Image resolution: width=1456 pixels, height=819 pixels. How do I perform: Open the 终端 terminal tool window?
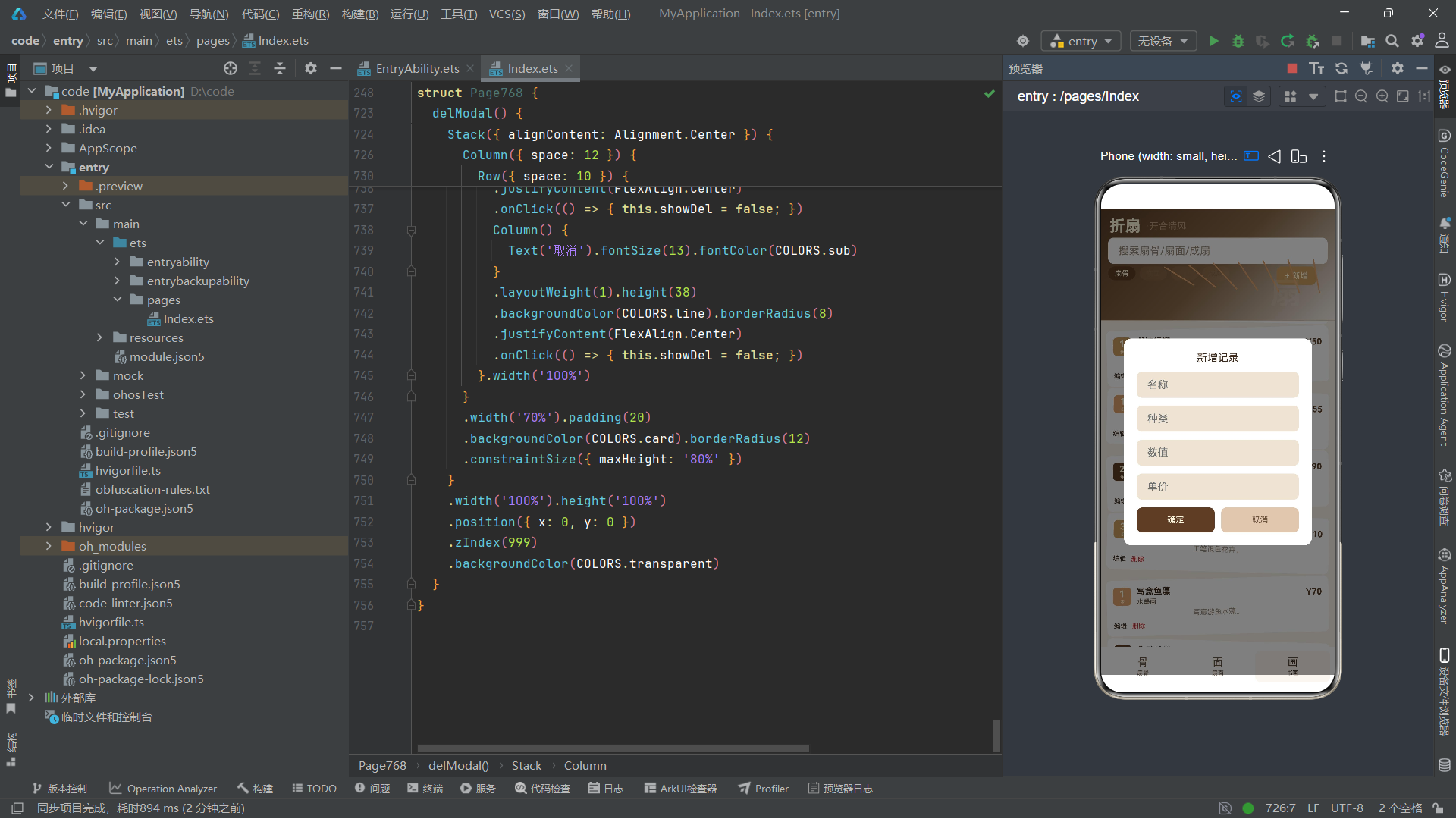click(x=425, y=789)
